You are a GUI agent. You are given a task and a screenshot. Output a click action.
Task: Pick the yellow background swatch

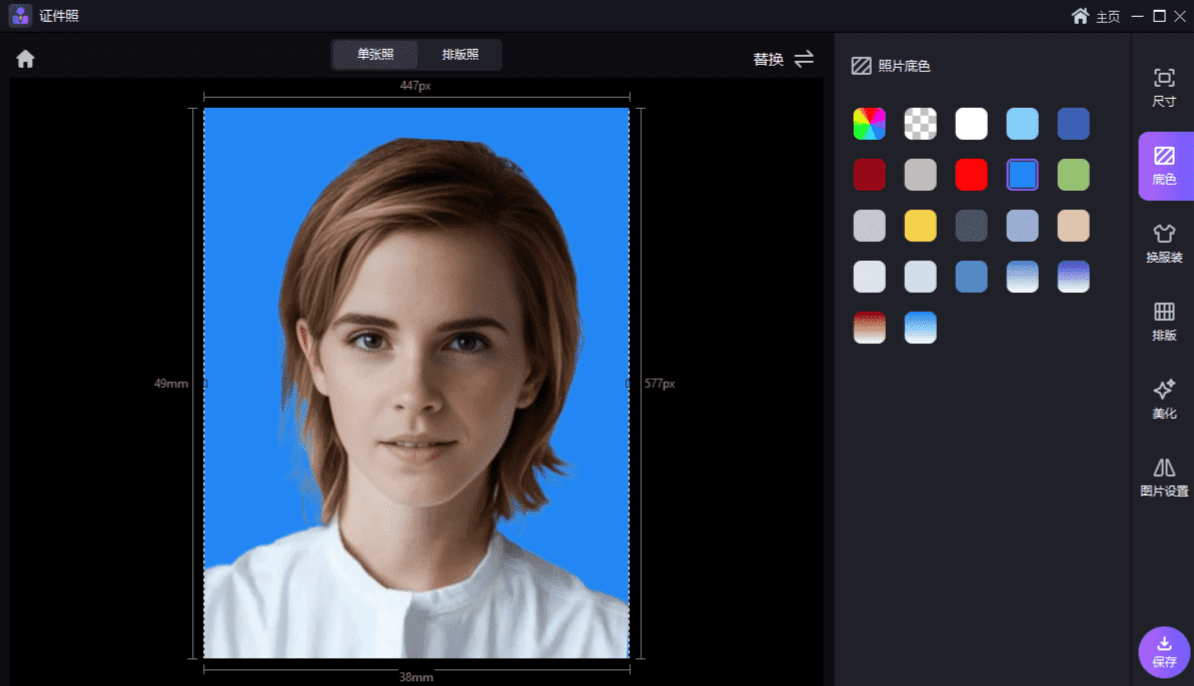919,225
